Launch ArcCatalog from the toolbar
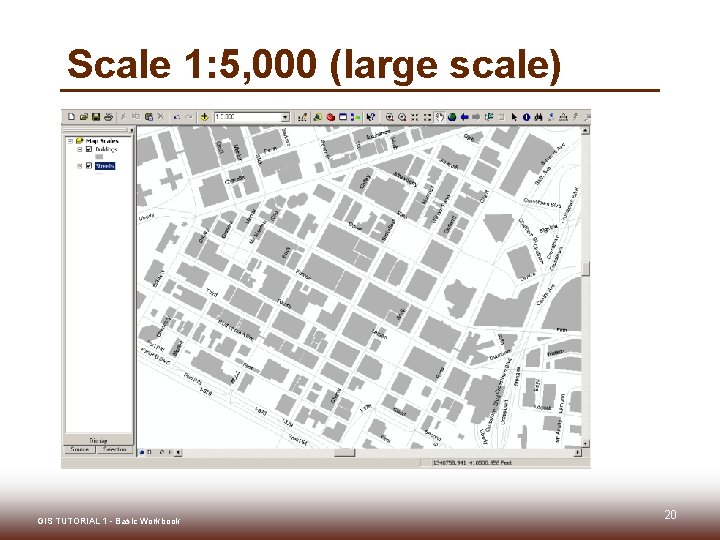 pos(317,117)
